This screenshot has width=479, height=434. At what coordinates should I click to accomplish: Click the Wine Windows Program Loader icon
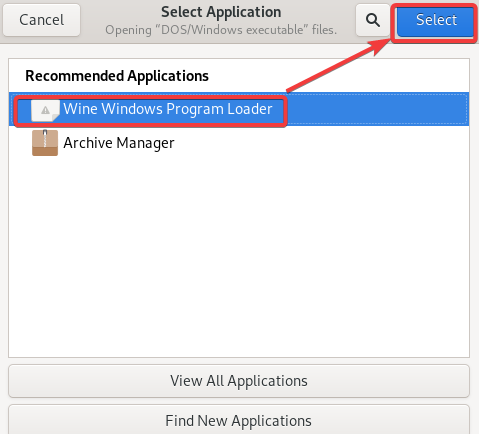pyautogui.click(x=45, y=110)
